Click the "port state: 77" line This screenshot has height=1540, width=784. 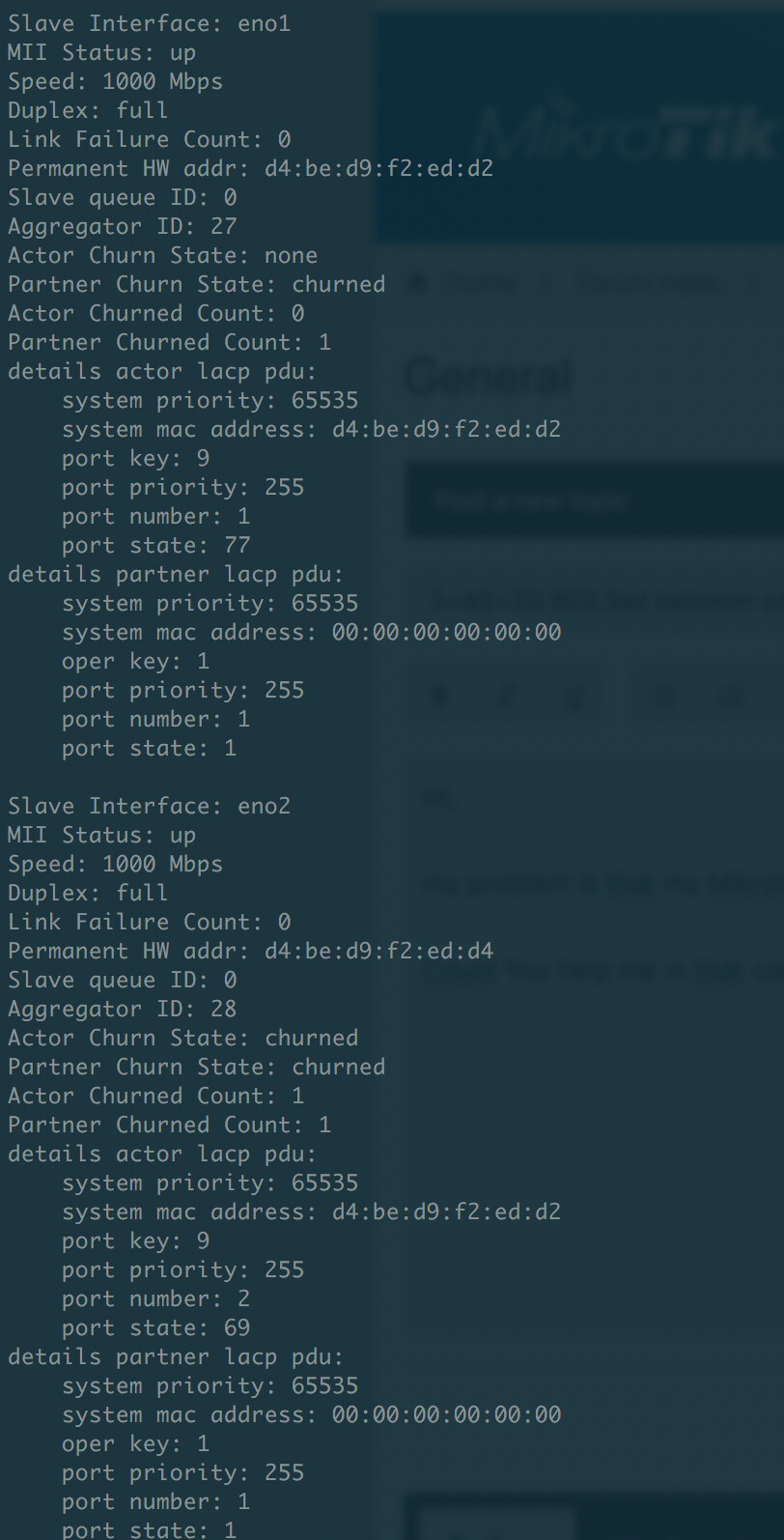(x=156, y=545)
